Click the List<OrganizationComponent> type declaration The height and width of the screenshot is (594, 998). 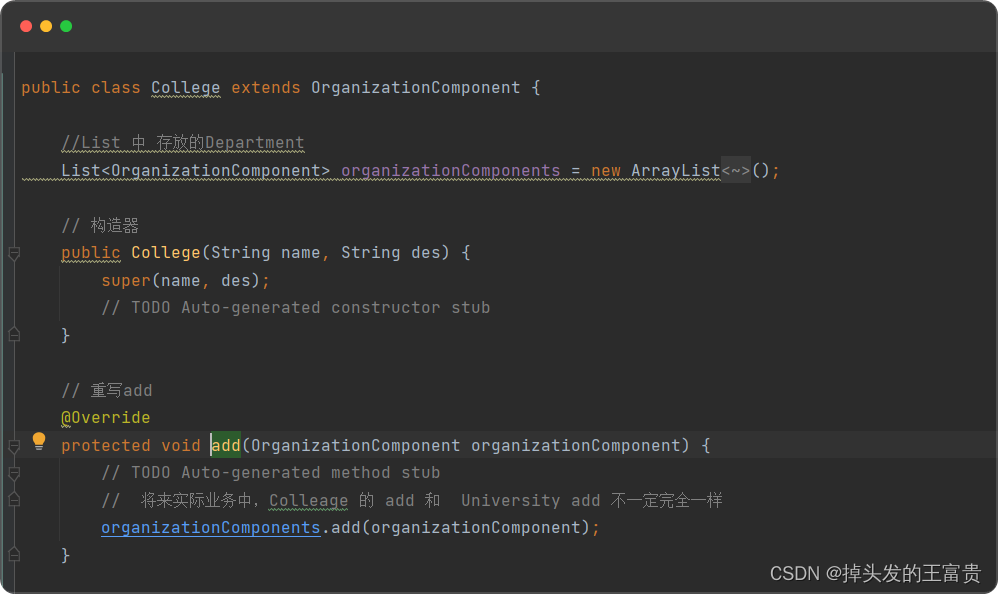(196, 171)
